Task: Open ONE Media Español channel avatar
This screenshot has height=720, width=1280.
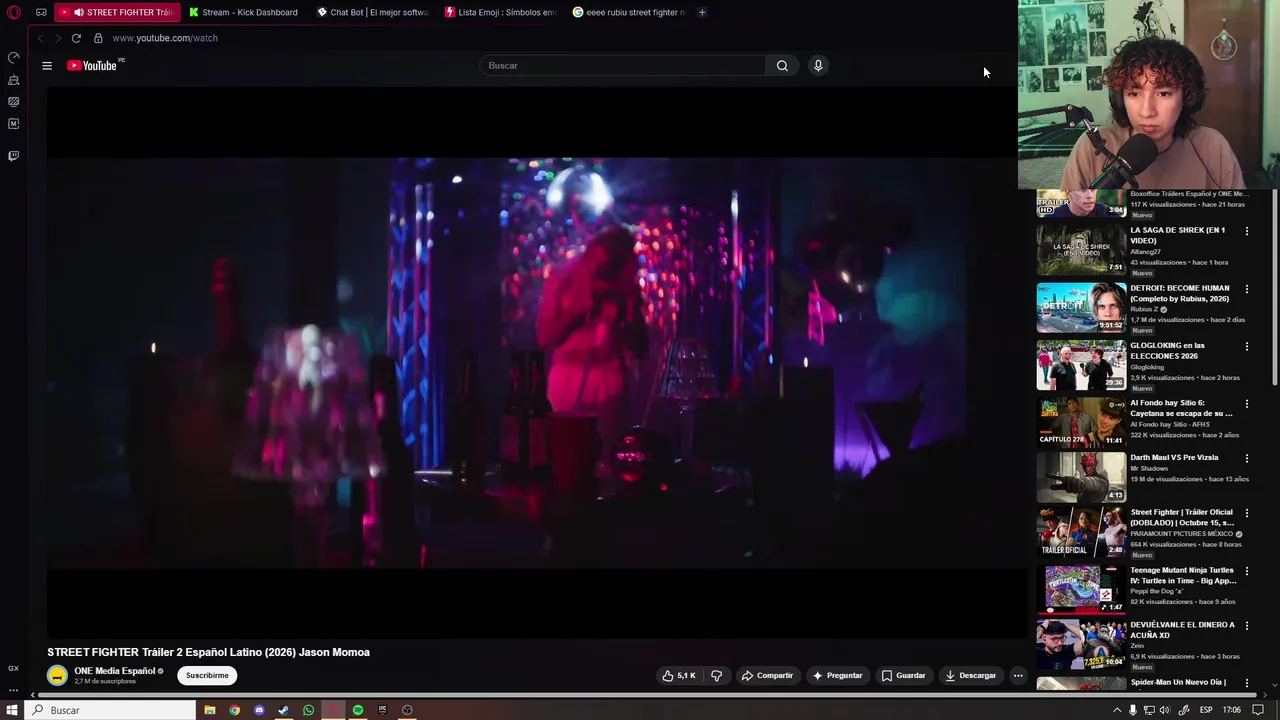Action: click(x=57, y=676)
